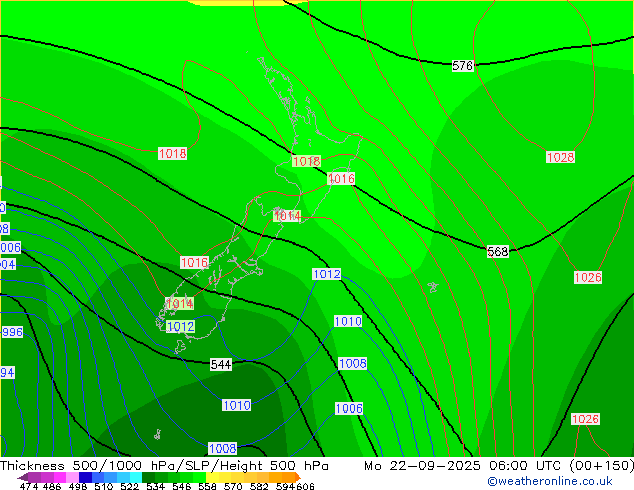Click the red 1026 label below the 1028 label
The width and height of the screenshot is (634, 490).
[588, 277]
